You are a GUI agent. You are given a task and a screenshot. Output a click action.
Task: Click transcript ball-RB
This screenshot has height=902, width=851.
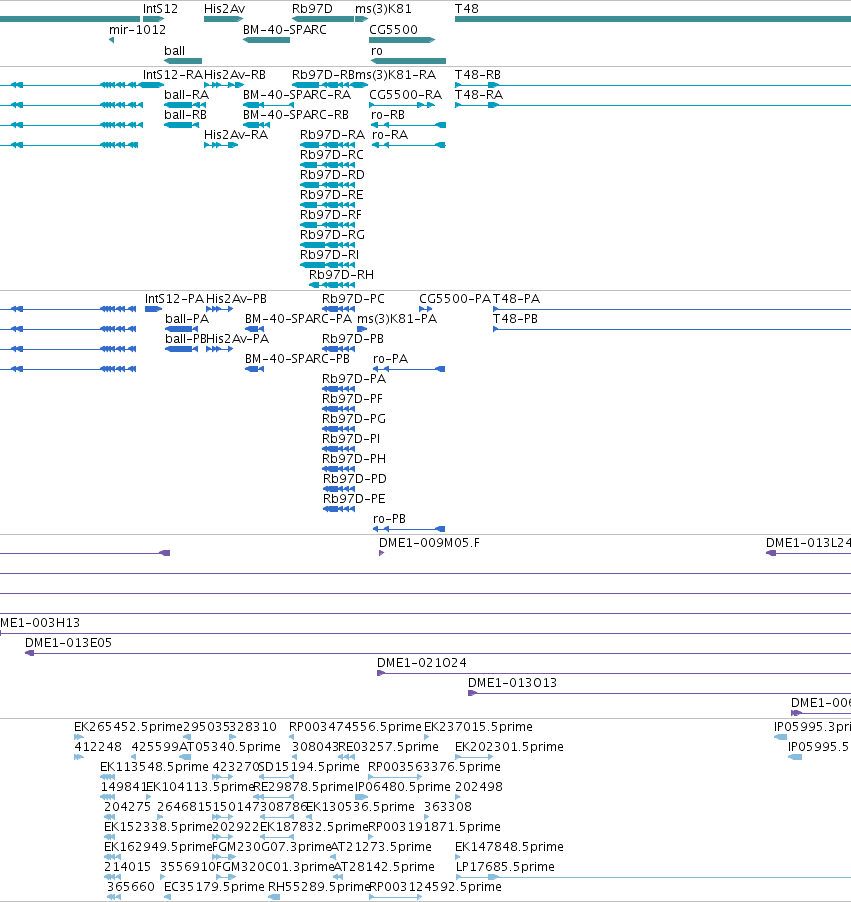pyautogui.click(x=185, y=114)
